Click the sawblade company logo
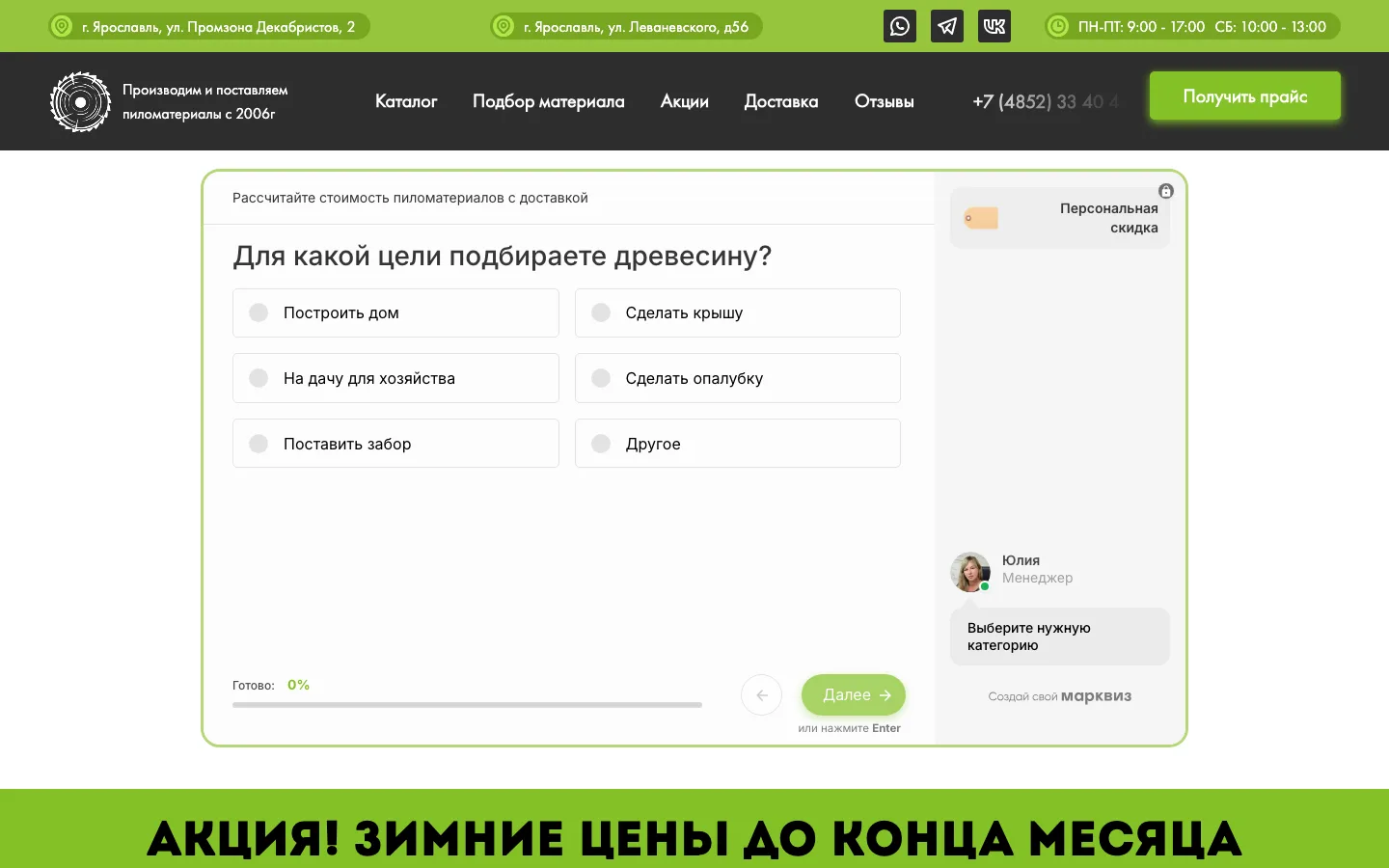Viewport: 1389px width, 868px height. 80,101
